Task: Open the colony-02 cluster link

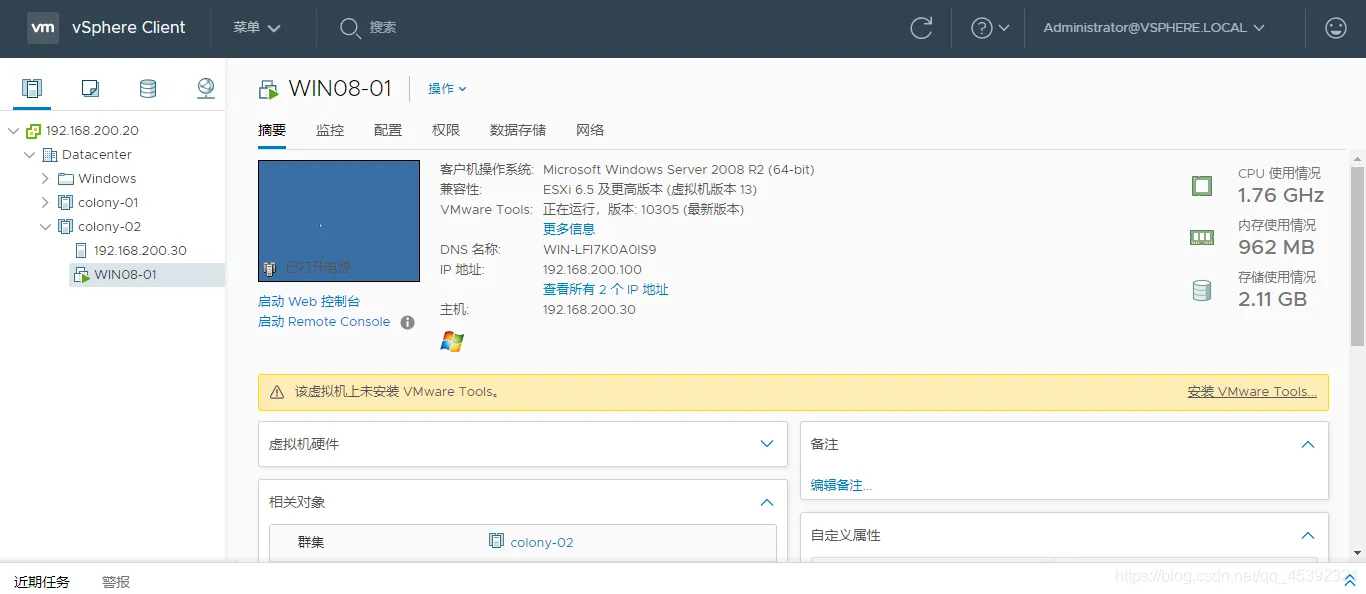Action: [542, 542]
